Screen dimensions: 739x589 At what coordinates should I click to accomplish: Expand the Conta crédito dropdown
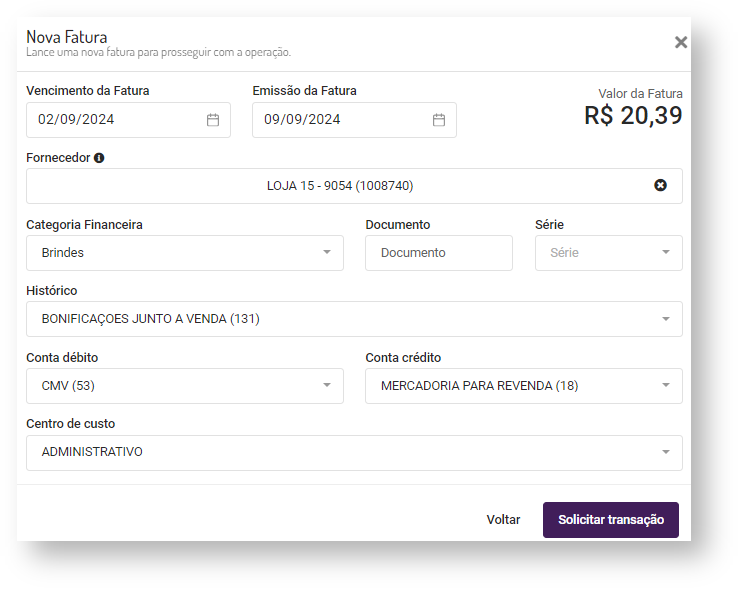[x=666, y=386]
